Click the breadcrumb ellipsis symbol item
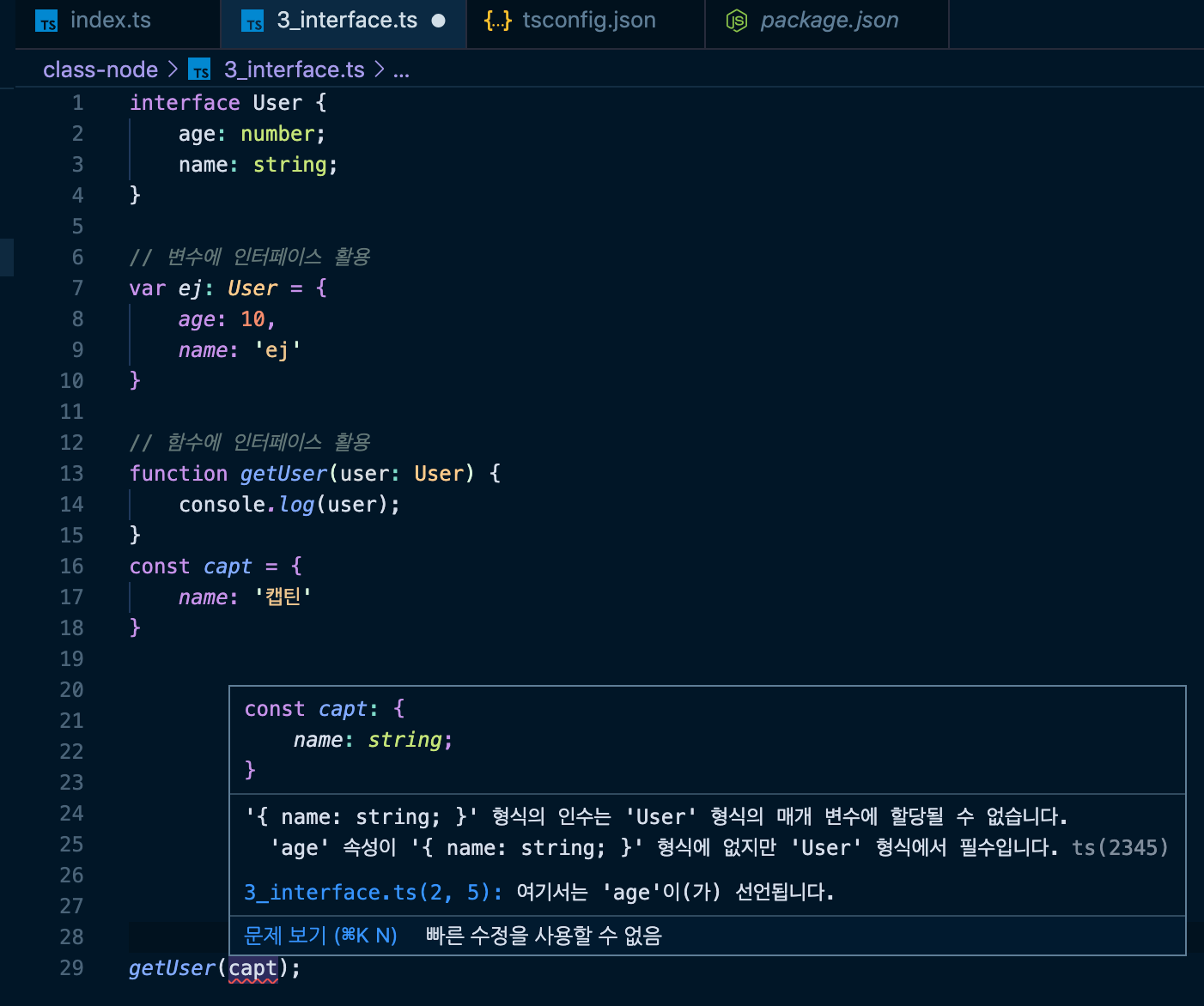 pos(401,70)
